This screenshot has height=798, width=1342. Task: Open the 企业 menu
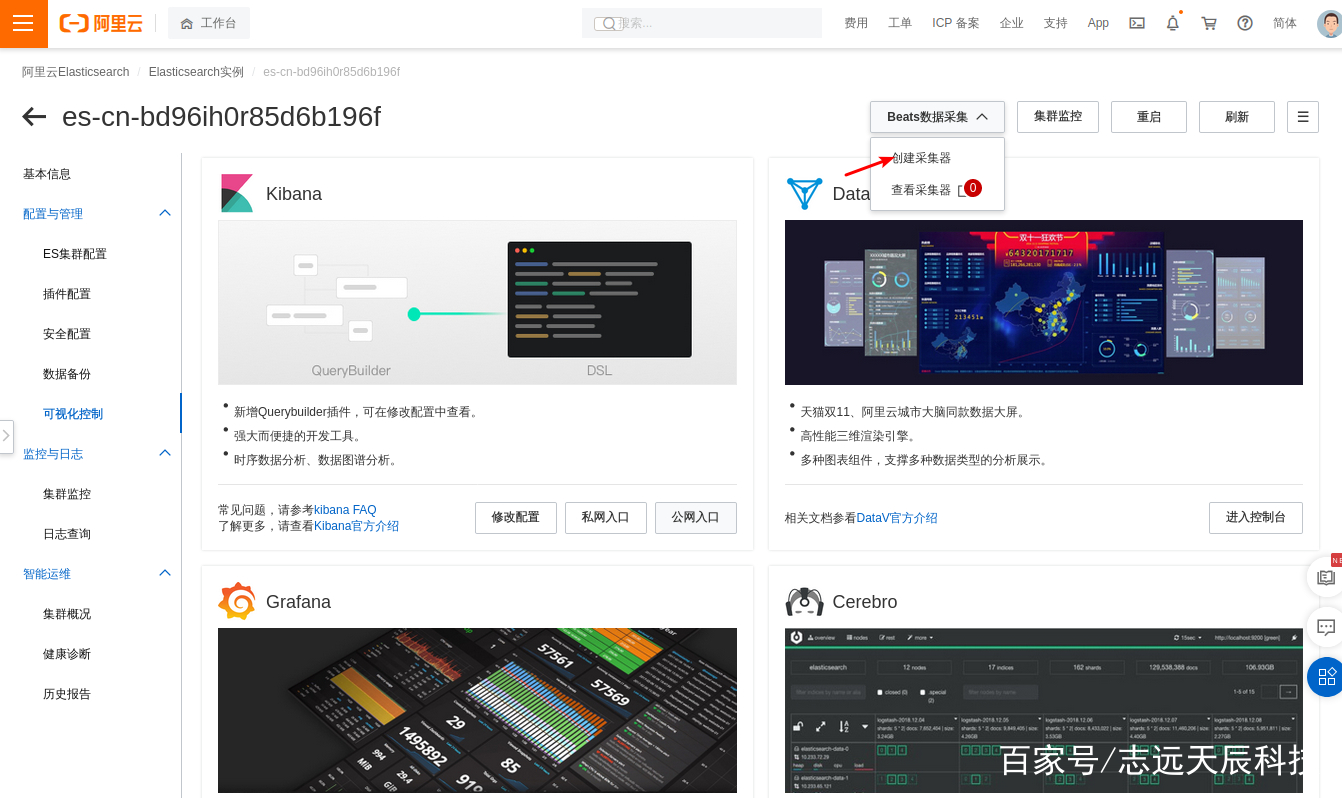click(x=1012, y=23)
